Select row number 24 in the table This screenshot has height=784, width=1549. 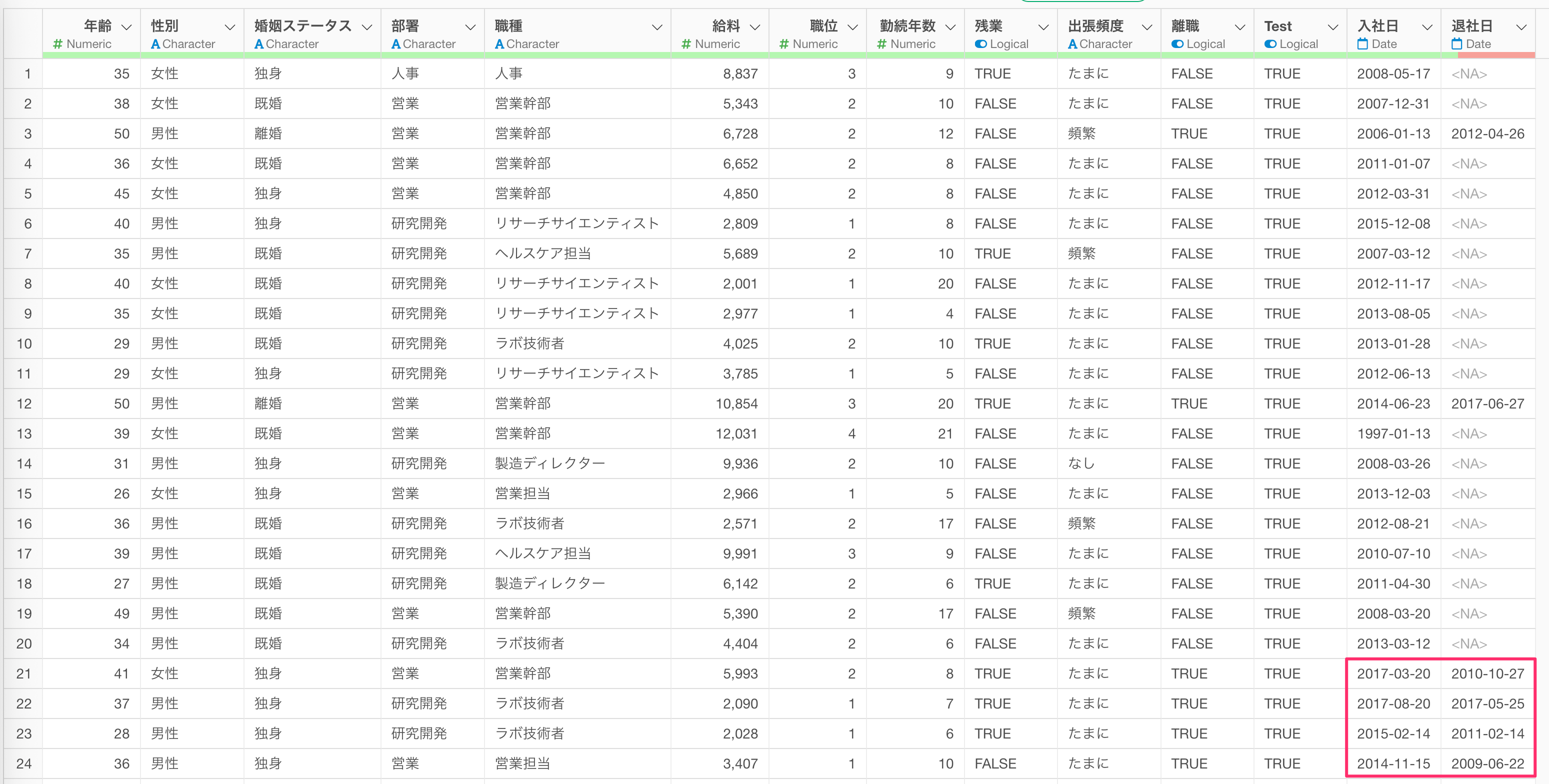24,764
